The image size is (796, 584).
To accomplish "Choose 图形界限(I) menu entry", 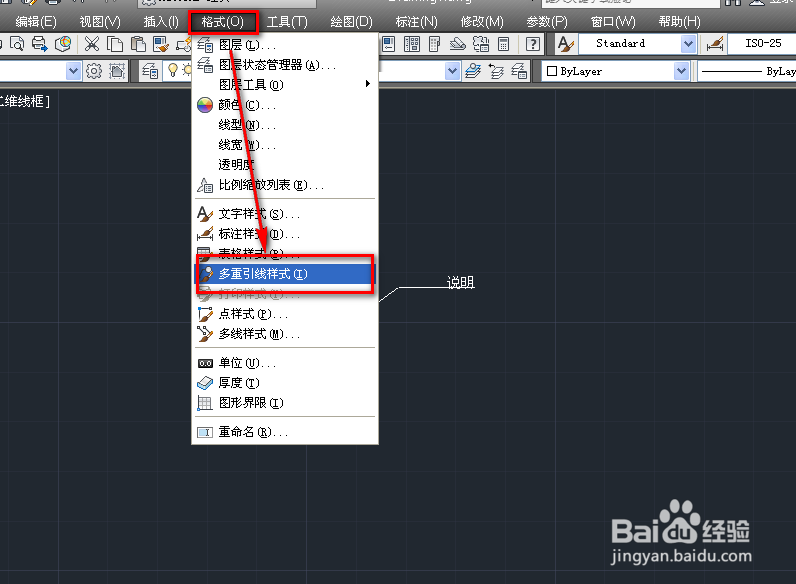I will pyautogui.click(x=285, y=403).
